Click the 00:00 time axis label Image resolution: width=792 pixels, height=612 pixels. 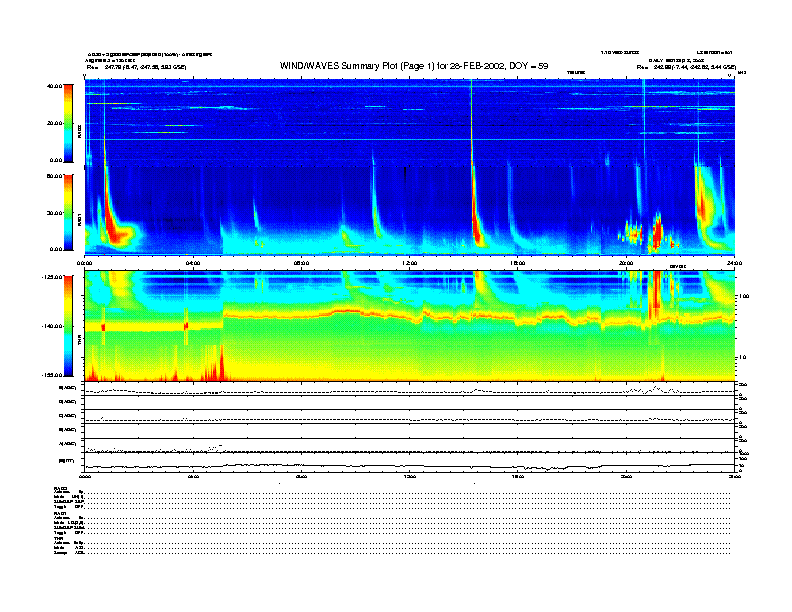tap(85, 263)
